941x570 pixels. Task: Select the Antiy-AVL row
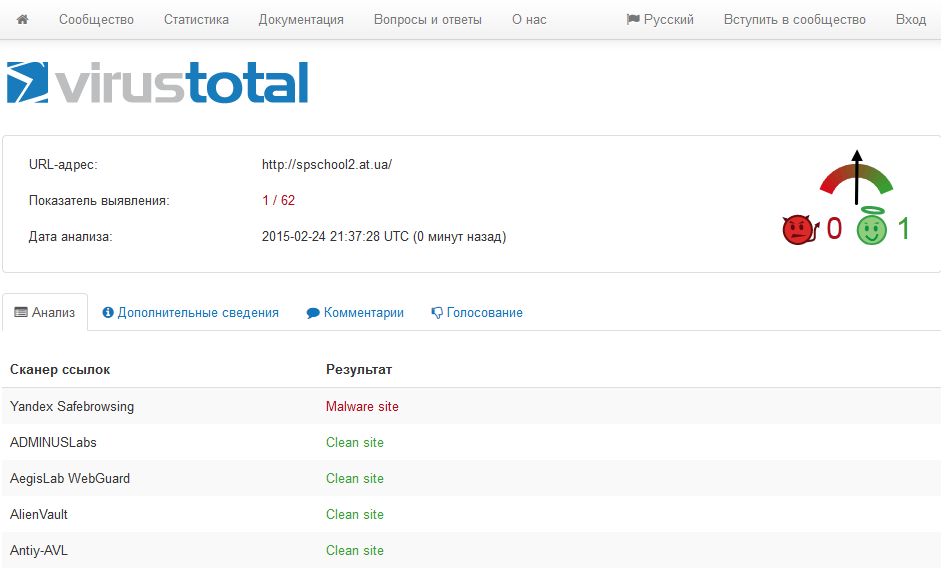tap(471, 550)
